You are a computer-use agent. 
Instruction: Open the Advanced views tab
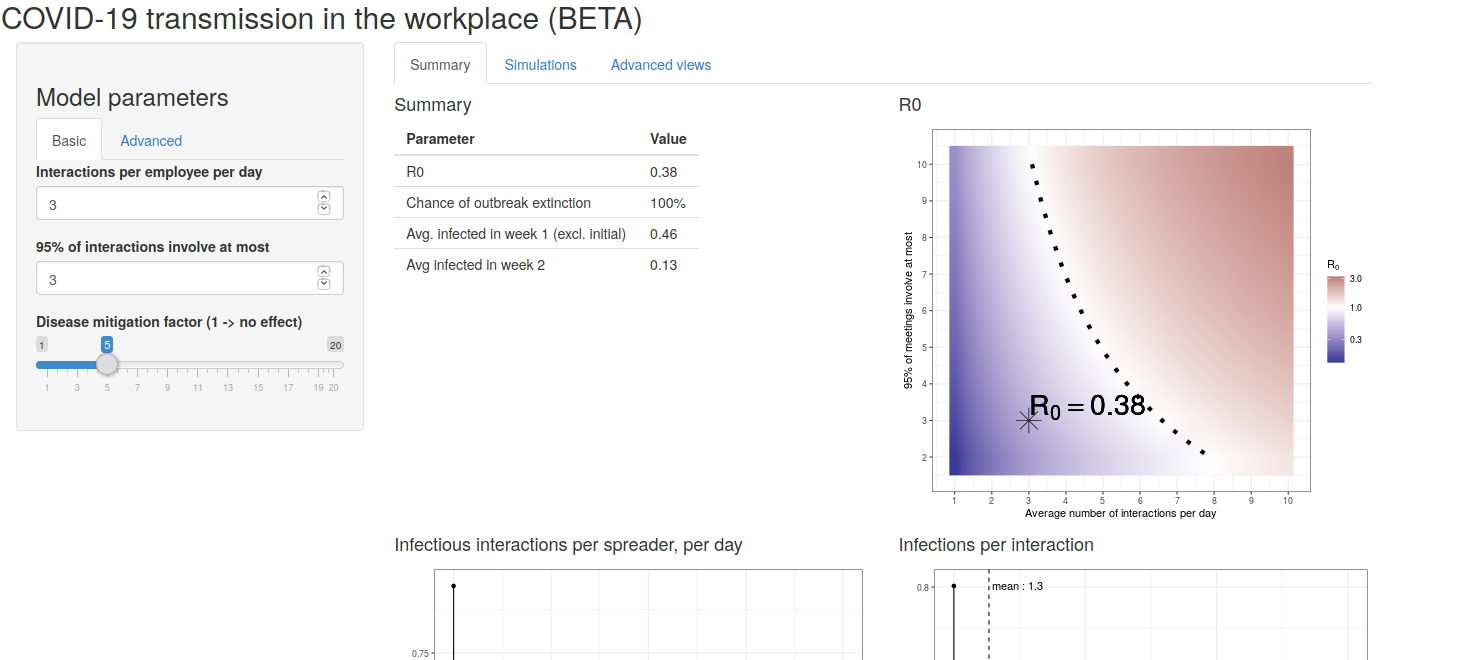pos(660,65)
